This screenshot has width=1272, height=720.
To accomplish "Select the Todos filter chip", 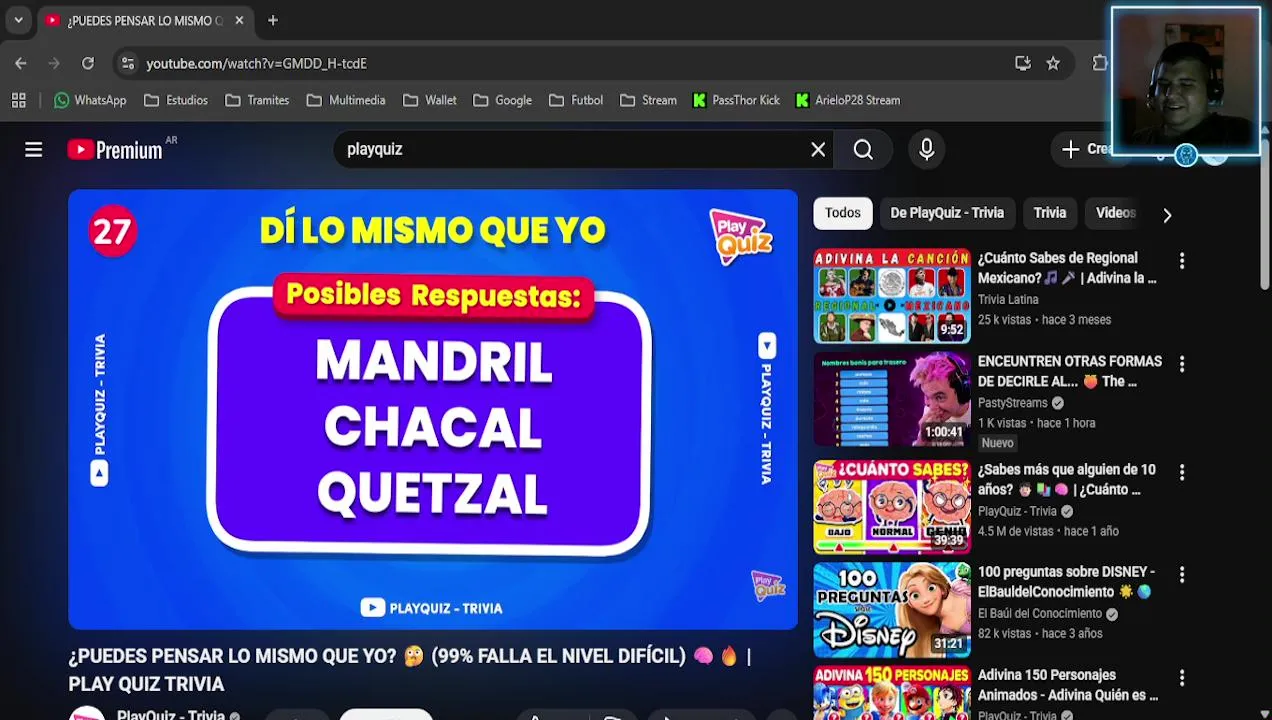I will 842,213.
